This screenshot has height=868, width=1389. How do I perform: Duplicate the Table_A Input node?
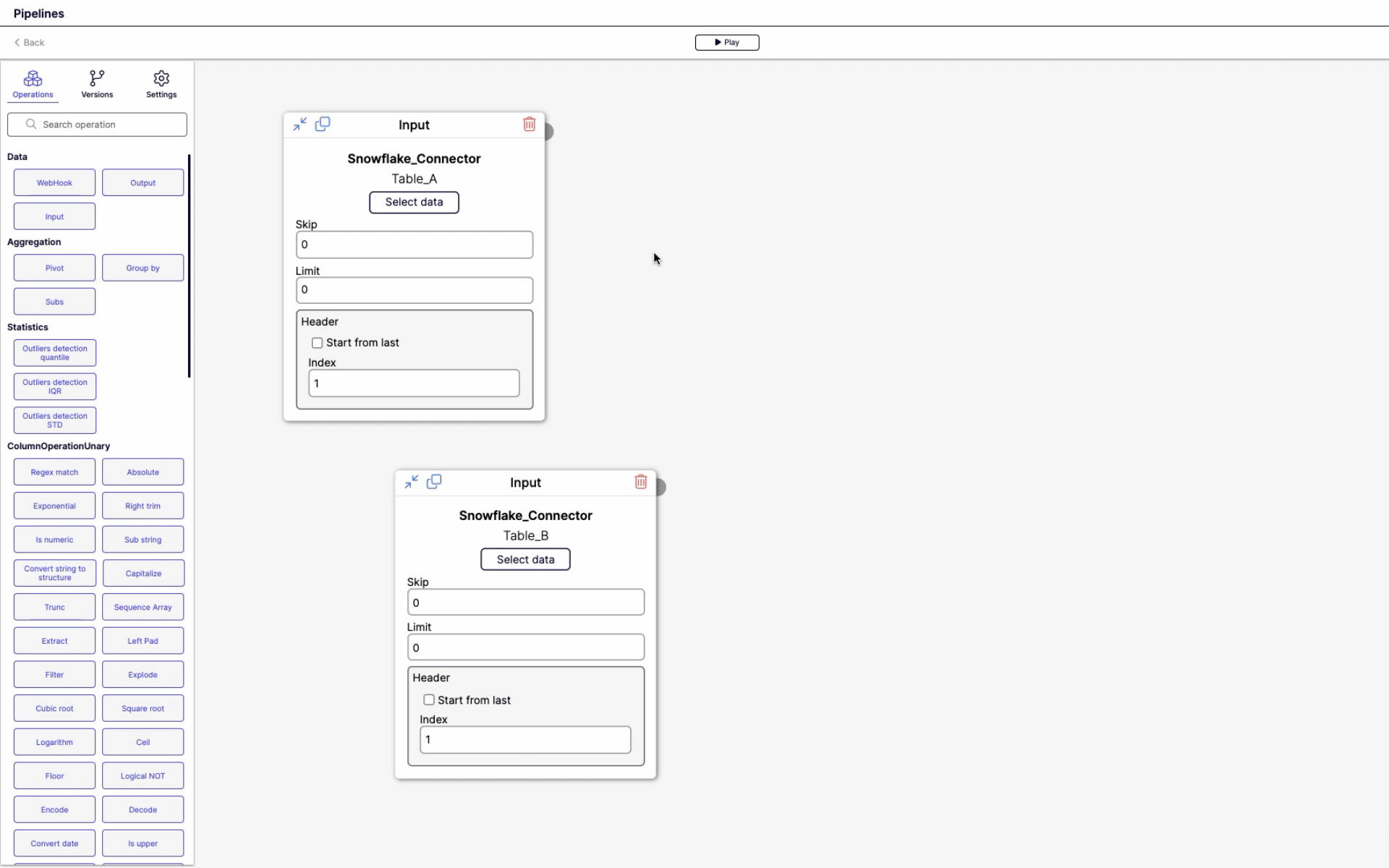coord(323,124)
